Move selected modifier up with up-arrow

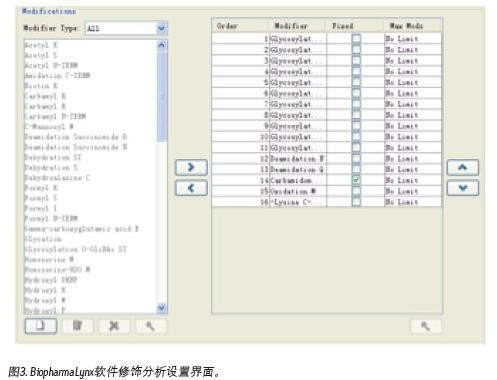point(463,167)
